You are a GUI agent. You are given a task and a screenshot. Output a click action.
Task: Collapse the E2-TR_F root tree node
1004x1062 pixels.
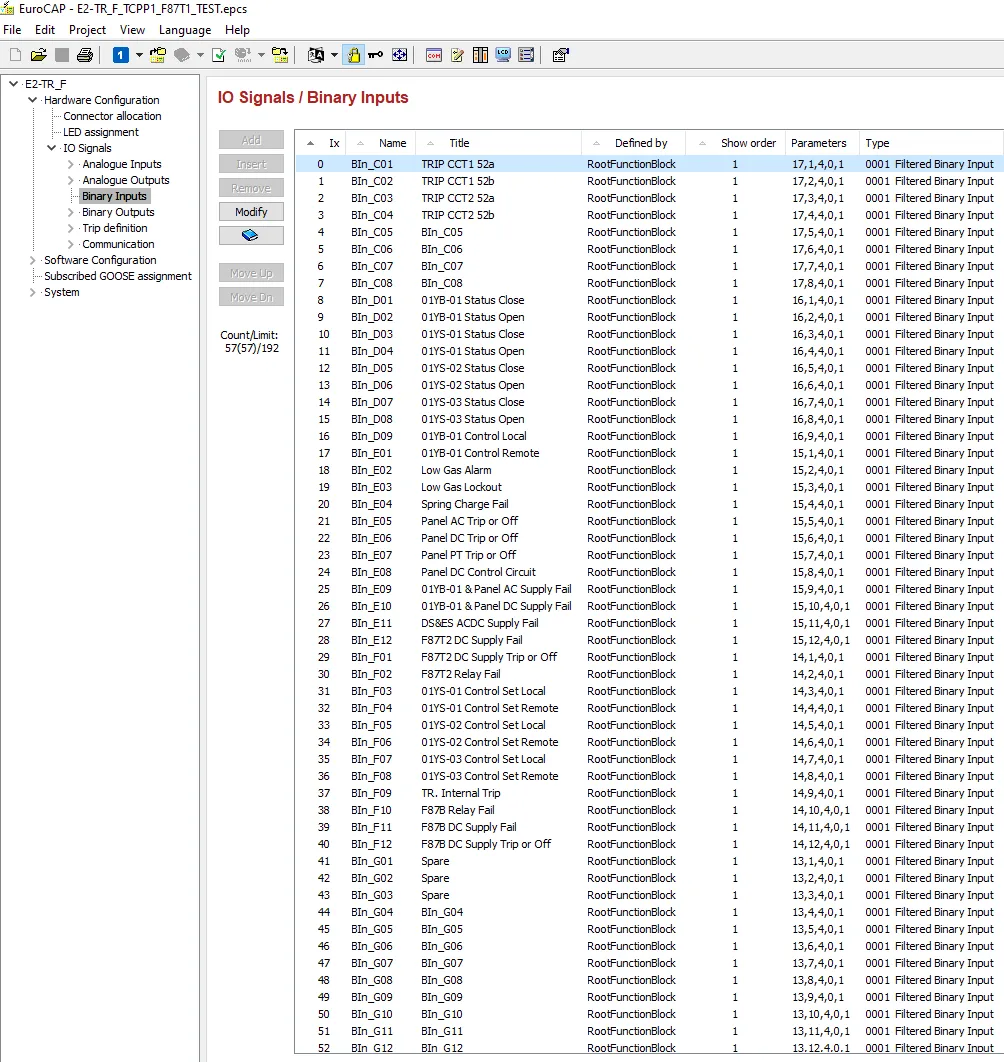coord(14,84)
